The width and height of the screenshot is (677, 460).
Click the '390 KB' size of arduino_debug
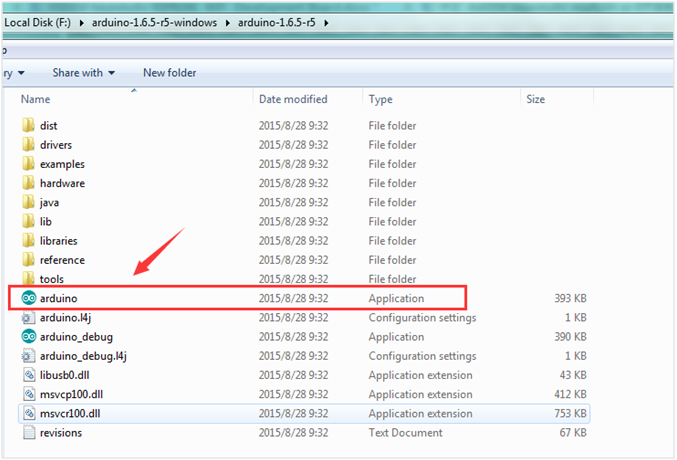click(570, 337)
